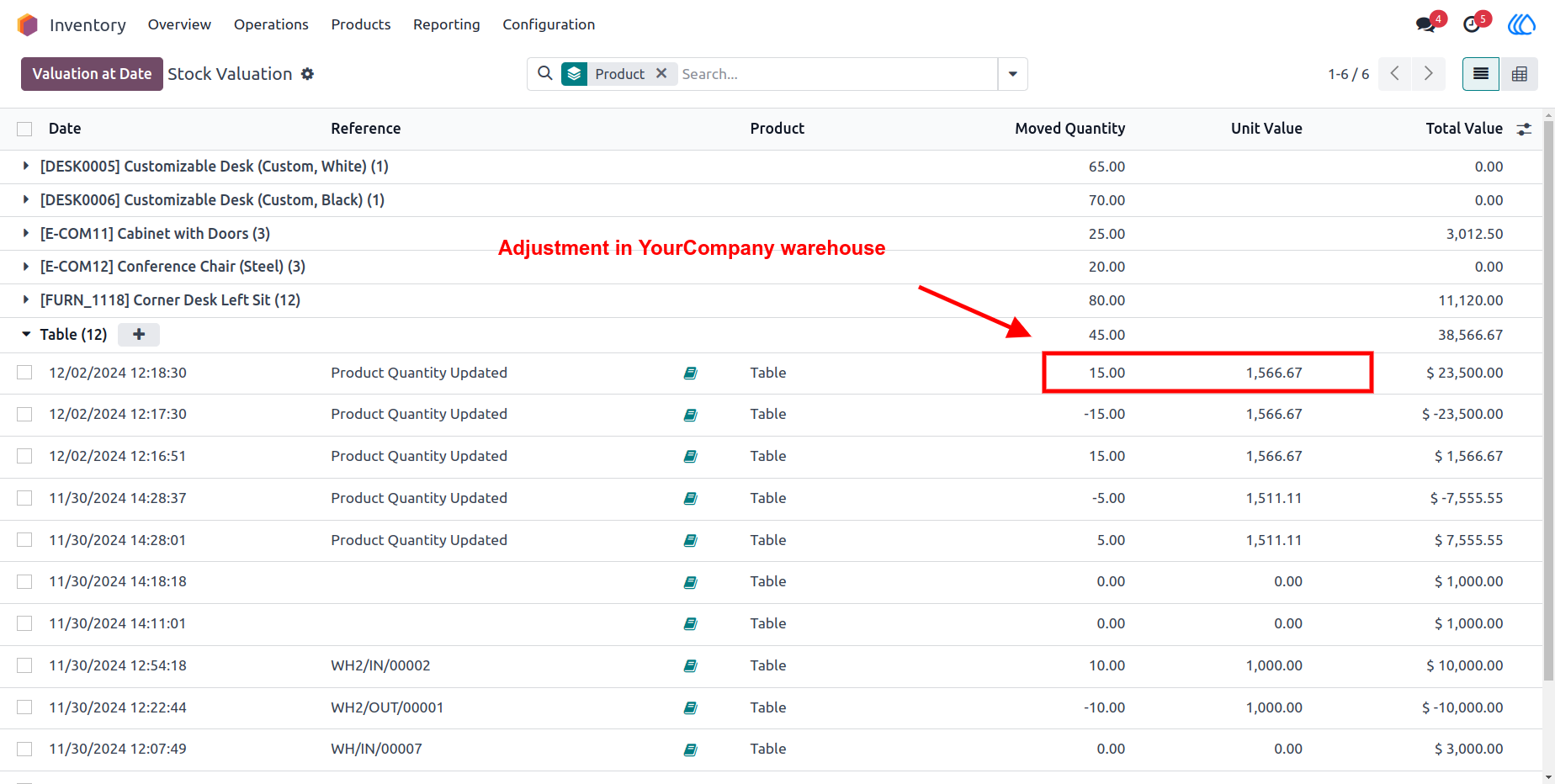Click the Valuation at Date button
The width and height of the screenshot is (1555, 784).
click(92, 74)
